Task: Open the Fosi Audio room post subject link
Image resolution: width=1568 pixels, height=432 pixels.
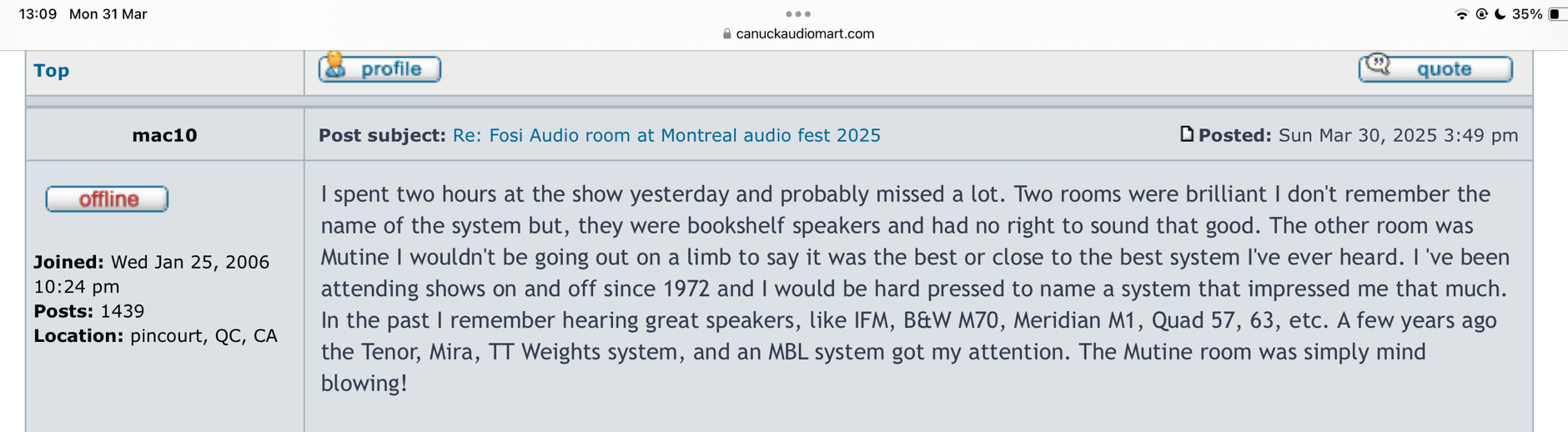Action: tap(666, 135)
